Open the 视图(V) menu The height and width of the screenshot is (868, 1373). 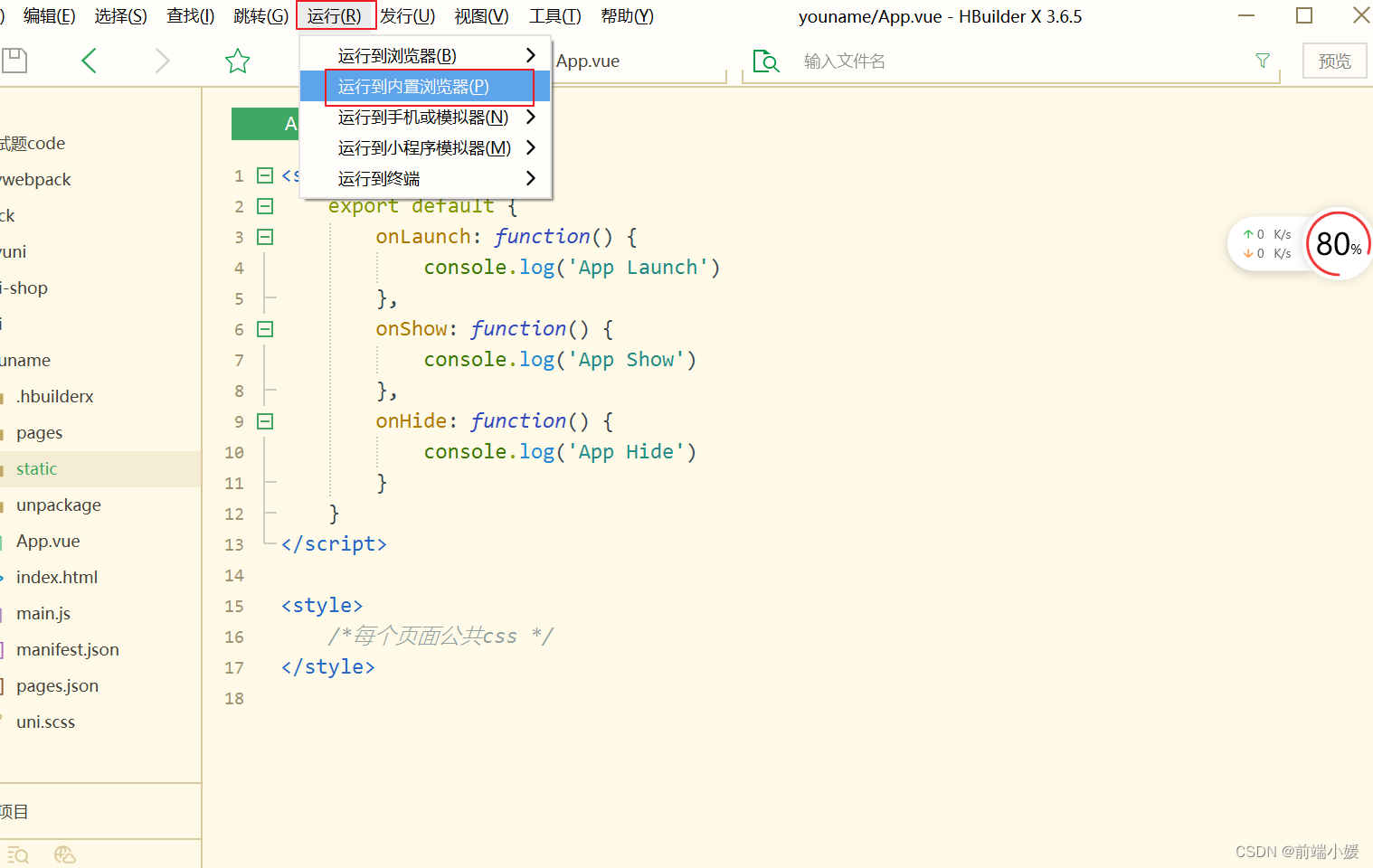[x=481, y=16]
